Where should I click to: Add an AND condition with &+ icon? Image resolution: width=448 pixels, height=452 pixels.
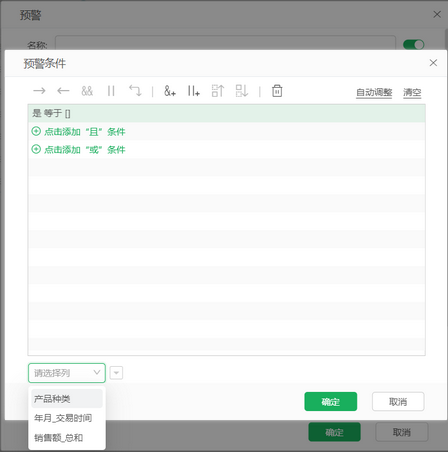click(170, 91)
